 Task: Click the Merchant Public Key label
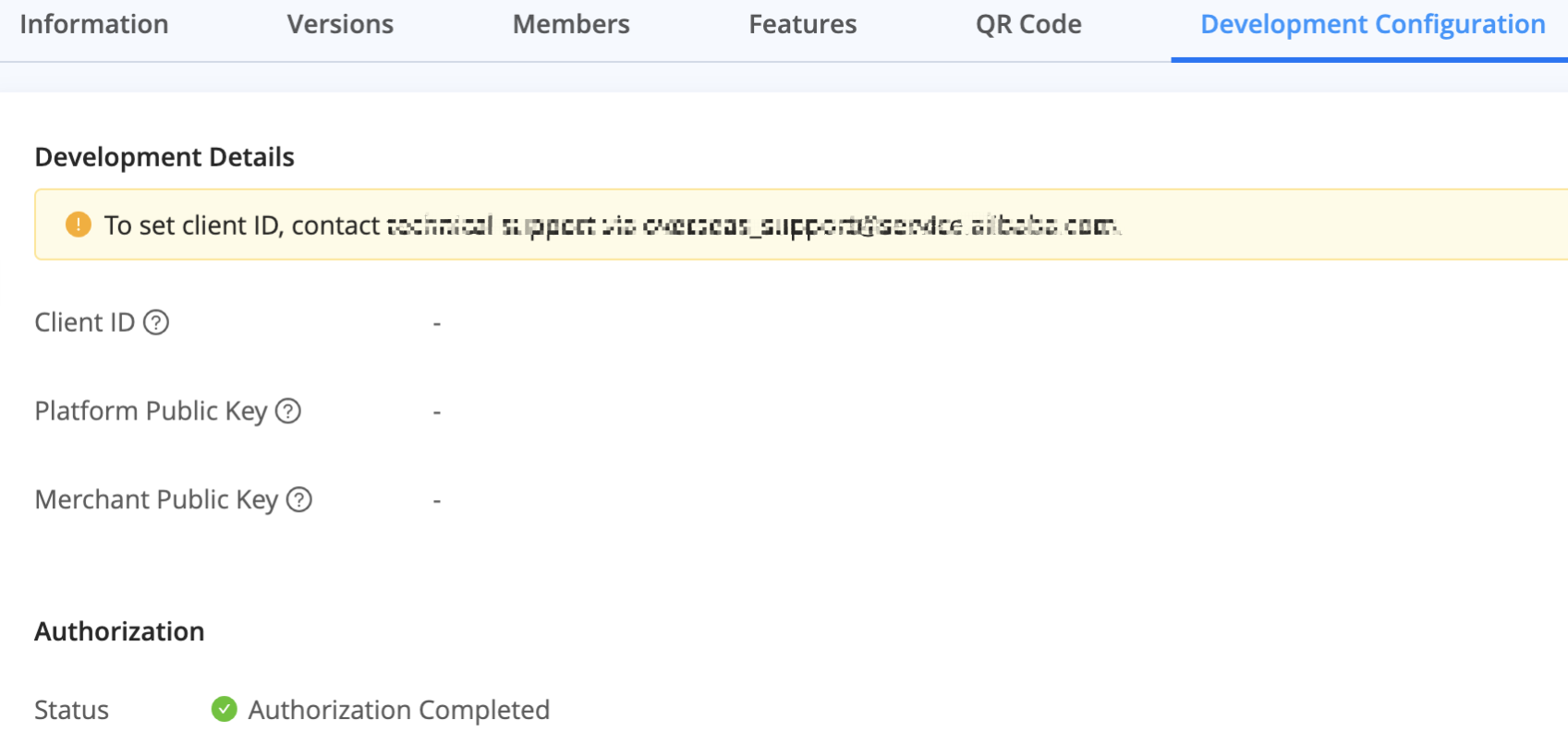pos(156,500)
